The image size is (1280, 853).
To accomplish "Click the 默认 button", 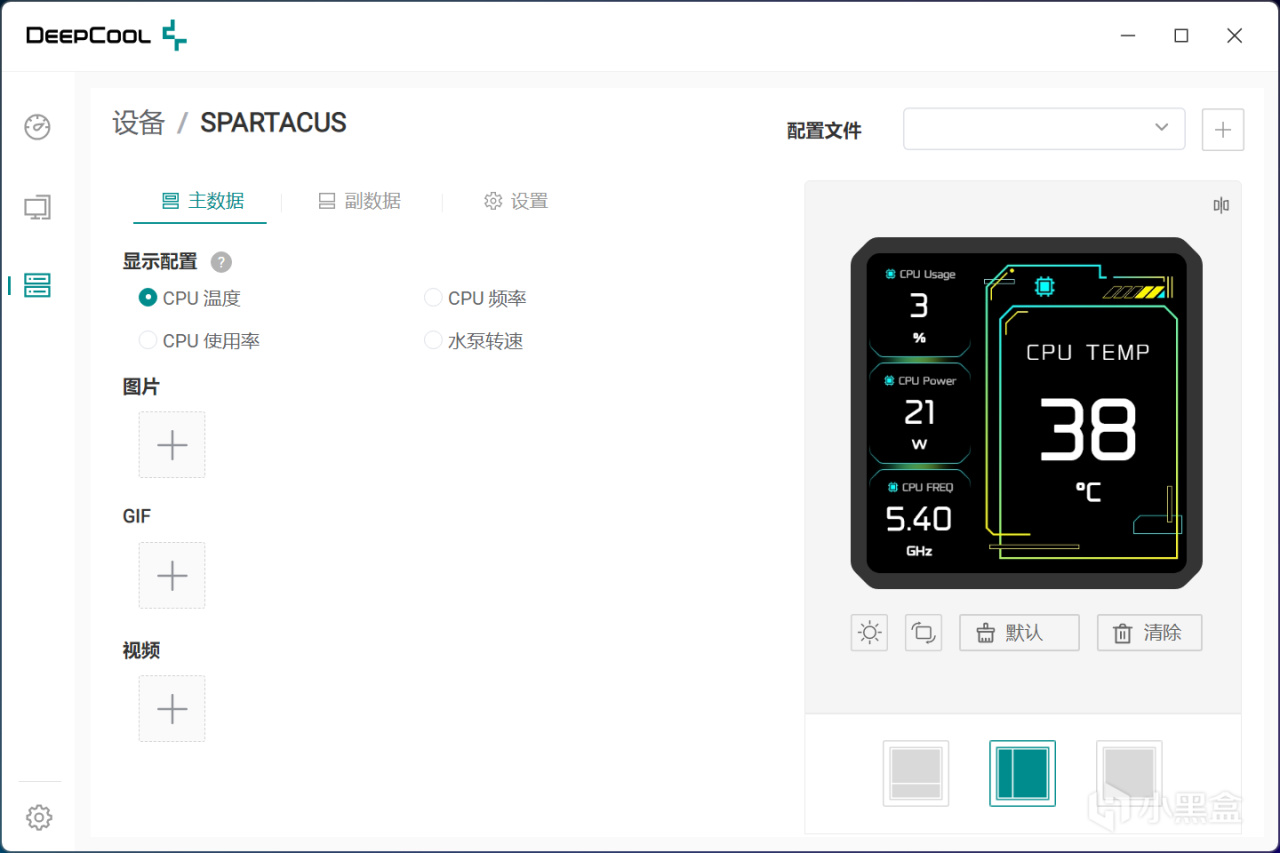I will tap(1019, 633).
